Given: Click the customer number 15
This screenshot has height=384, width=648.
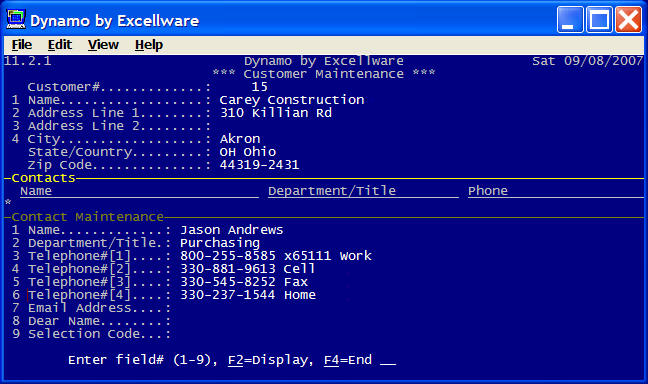Looking at the screenshot, I should 260,87.
